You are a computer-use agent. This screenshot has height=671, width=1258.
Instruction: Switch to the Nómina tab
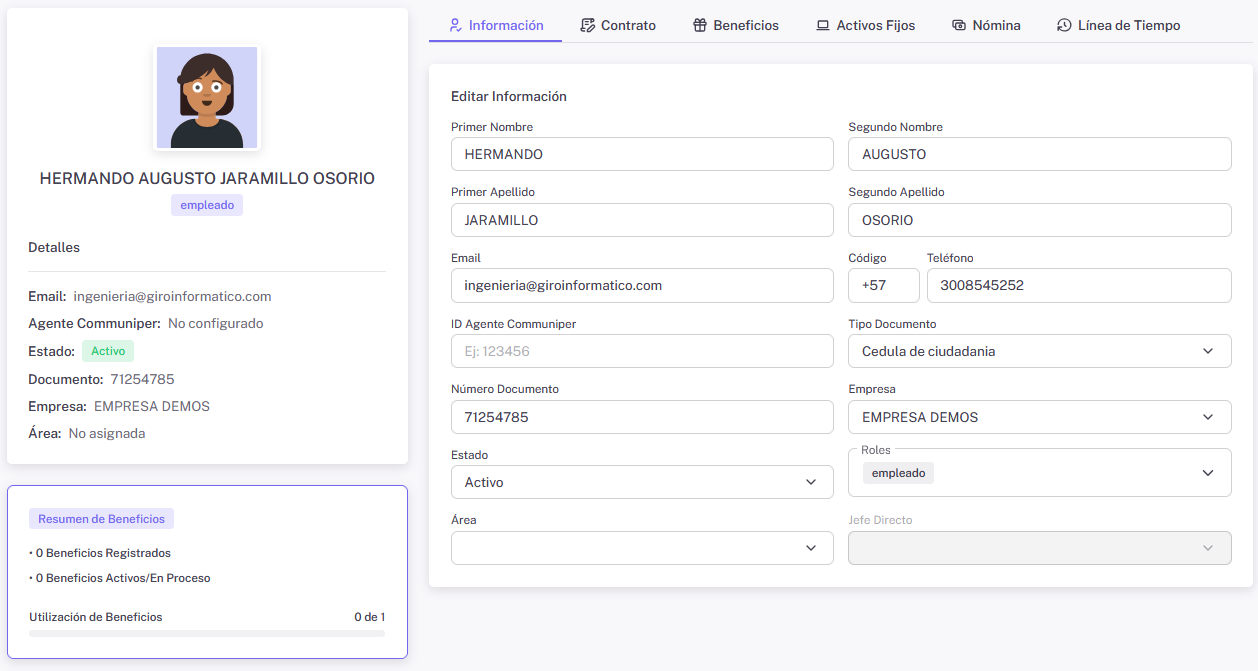(996, 25)
